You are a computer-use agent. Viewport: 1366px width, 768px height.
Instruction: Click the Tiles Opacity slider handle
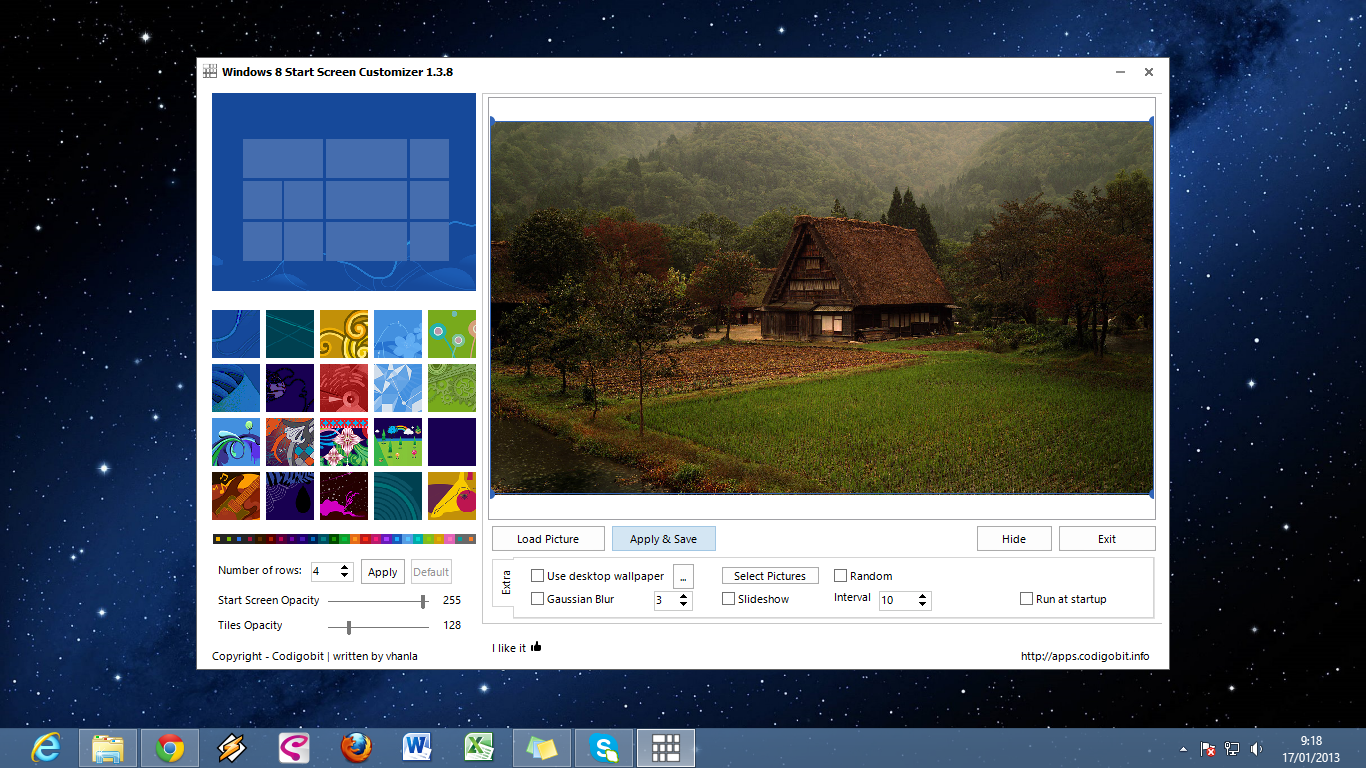(348, 629)
